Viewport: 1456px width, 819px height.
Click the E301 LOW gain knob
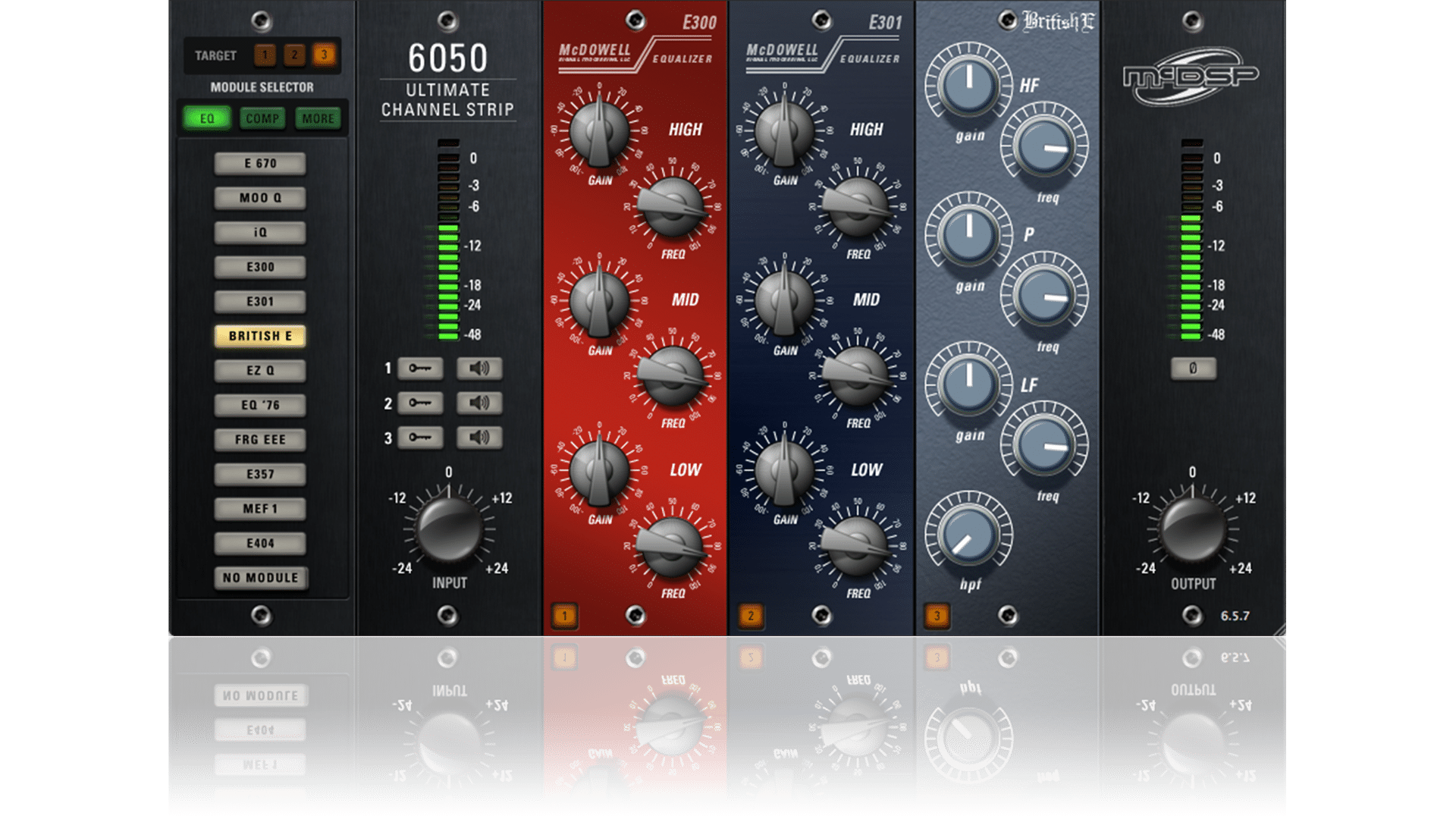[x=784, y=471]
